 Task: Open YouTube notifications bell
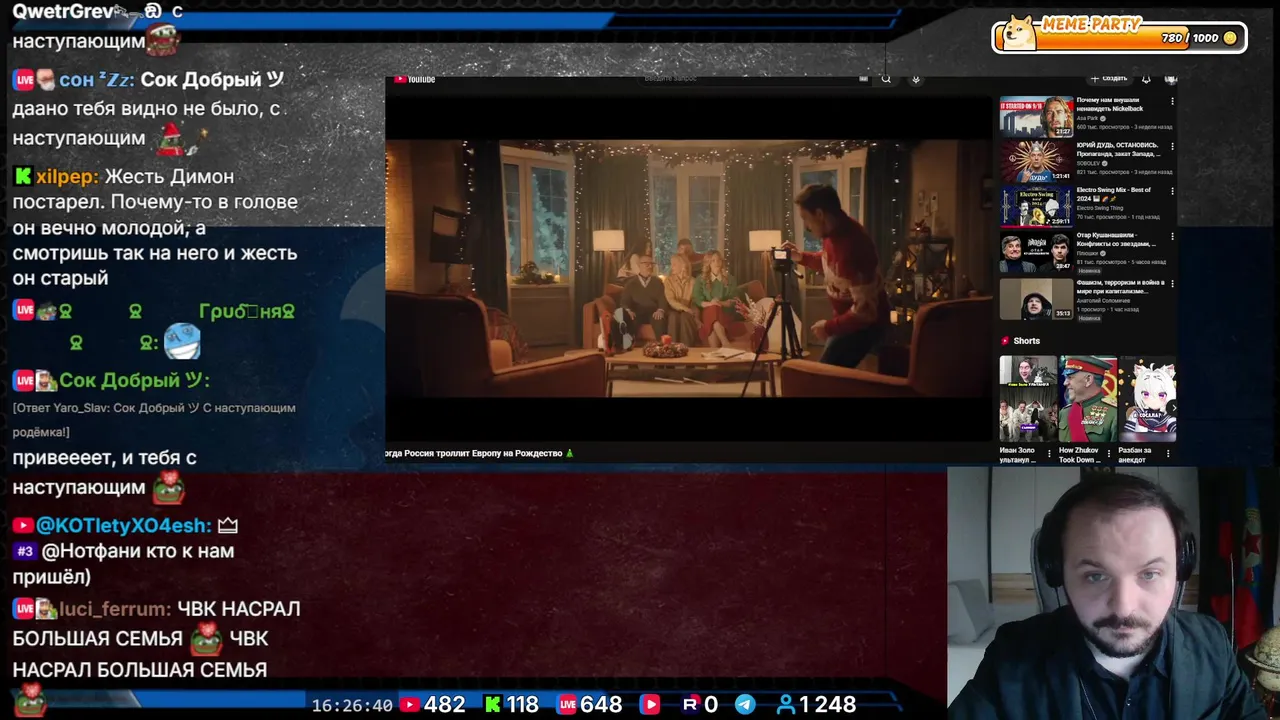tap(1146, 79)
